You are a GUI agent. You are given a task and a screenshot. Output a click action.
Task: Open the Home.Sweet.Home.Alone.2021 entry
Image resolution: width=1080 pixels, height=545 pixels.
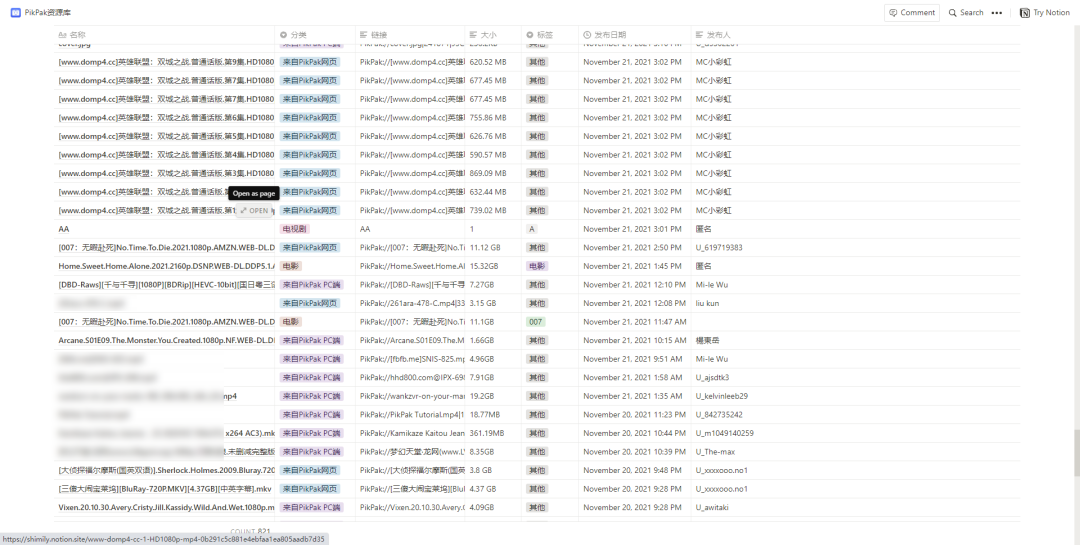pos(165,266)
